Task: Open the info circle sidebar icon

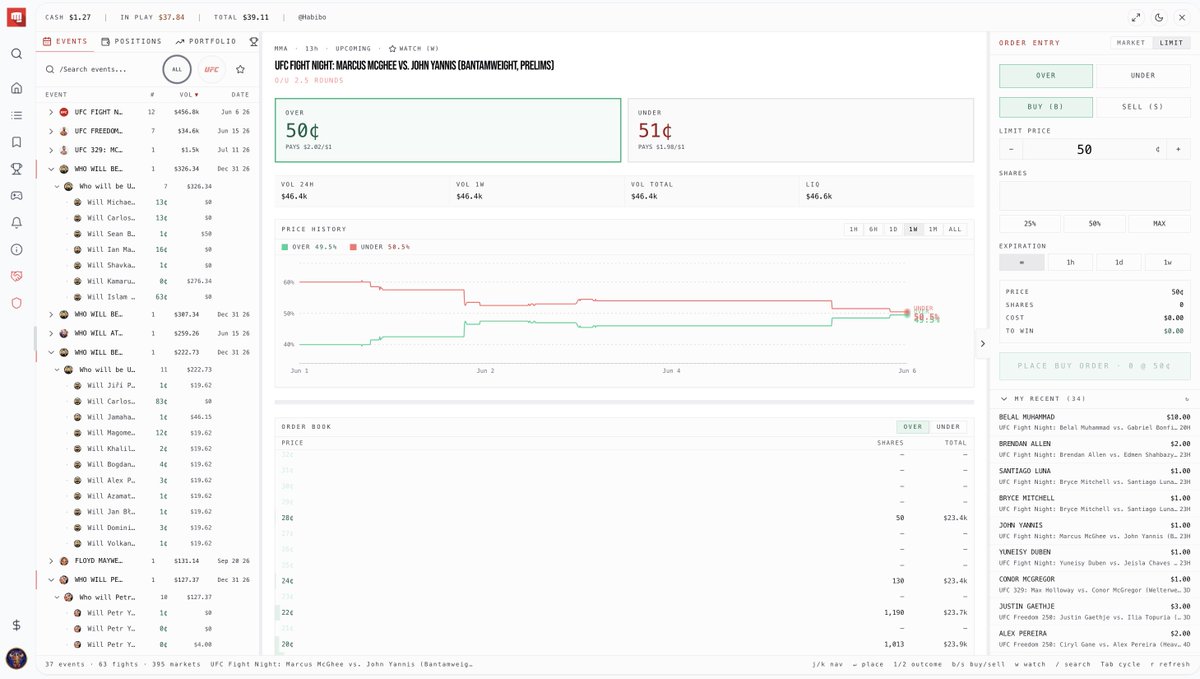Action: point(16,249)
